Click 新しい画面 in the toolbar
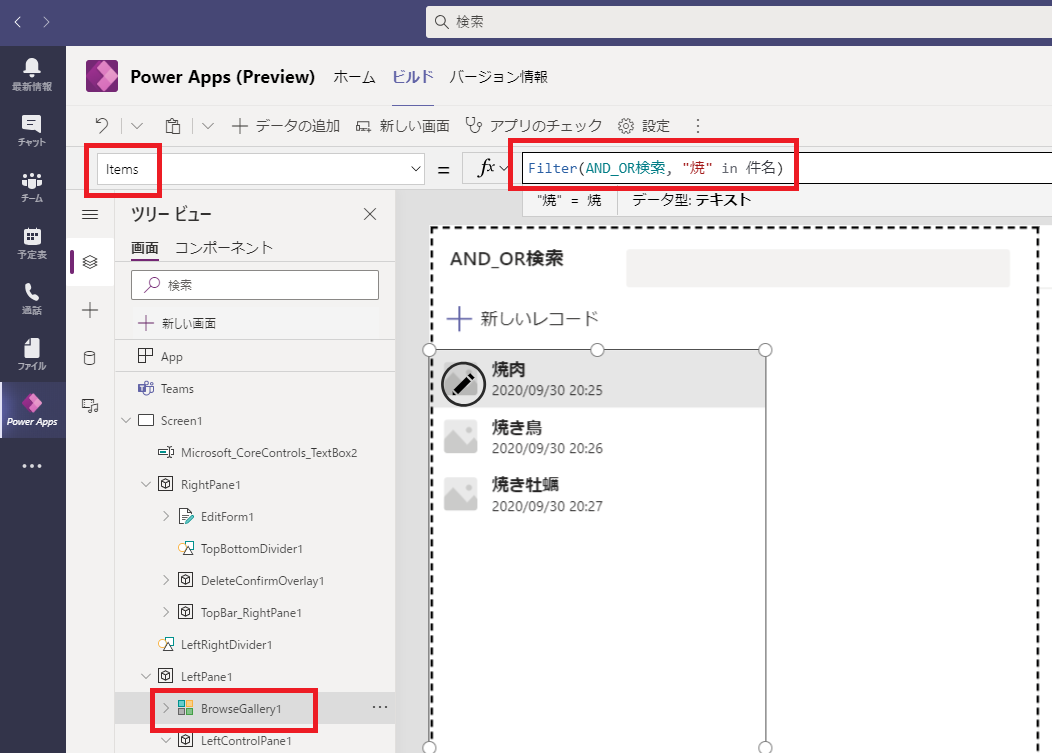 (x=403, y=126)
